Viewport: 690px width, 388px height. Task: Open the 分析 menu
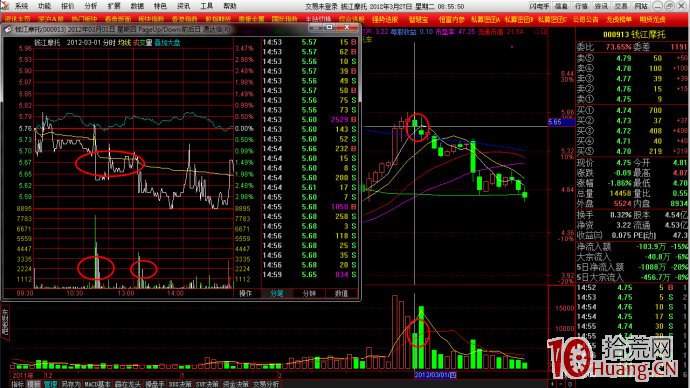click(x=91, y=6)
